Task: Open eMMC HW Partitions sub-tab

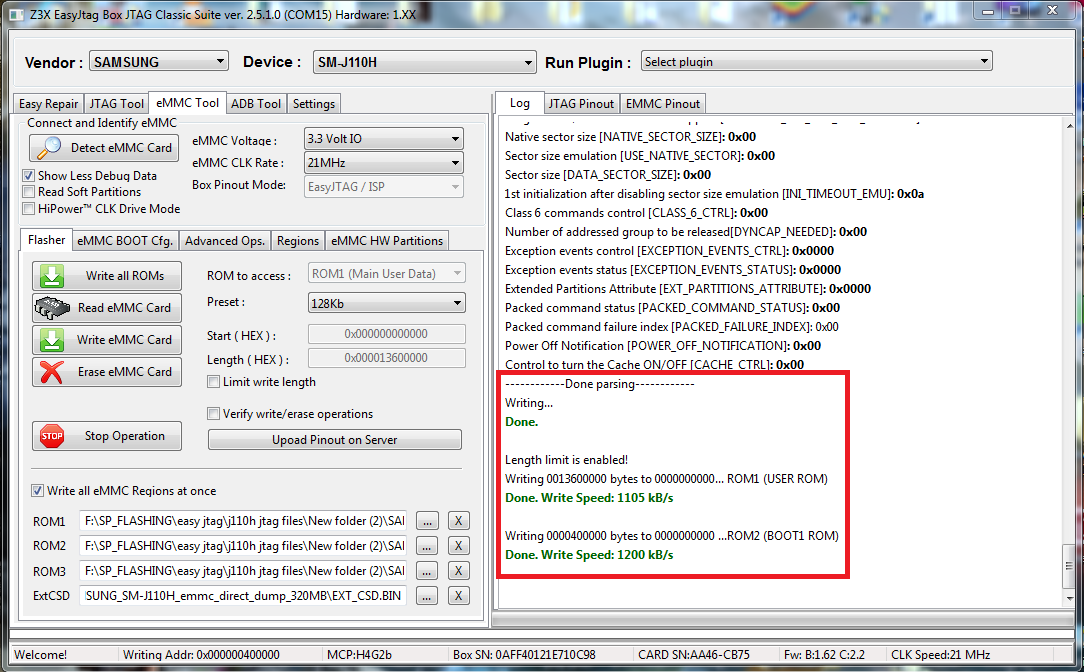Action: coord(387,241)
